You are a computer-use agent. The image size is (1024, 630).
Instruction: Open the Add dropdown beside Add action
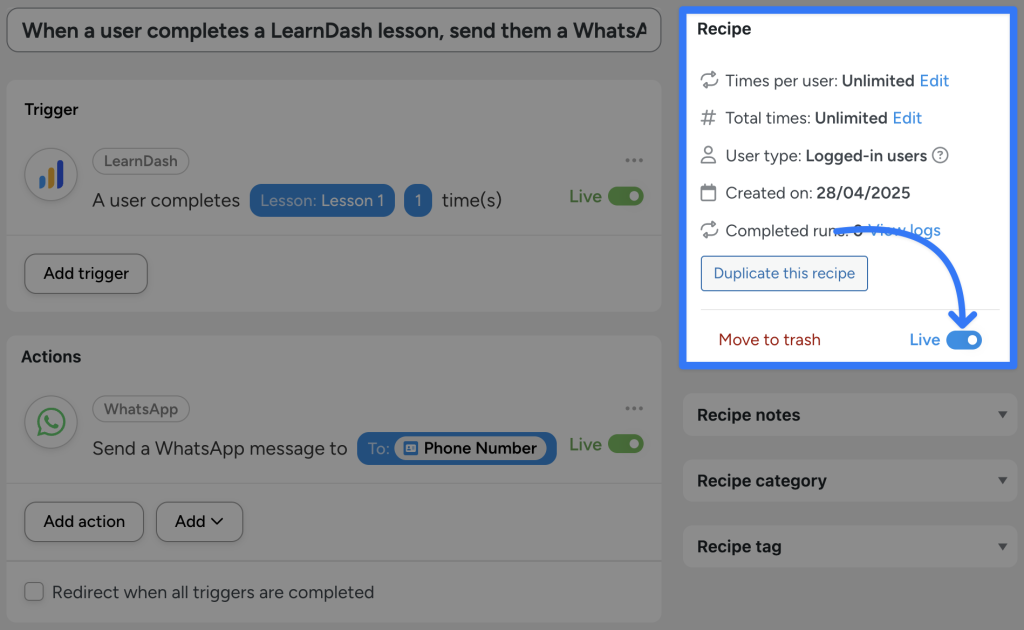198,521
